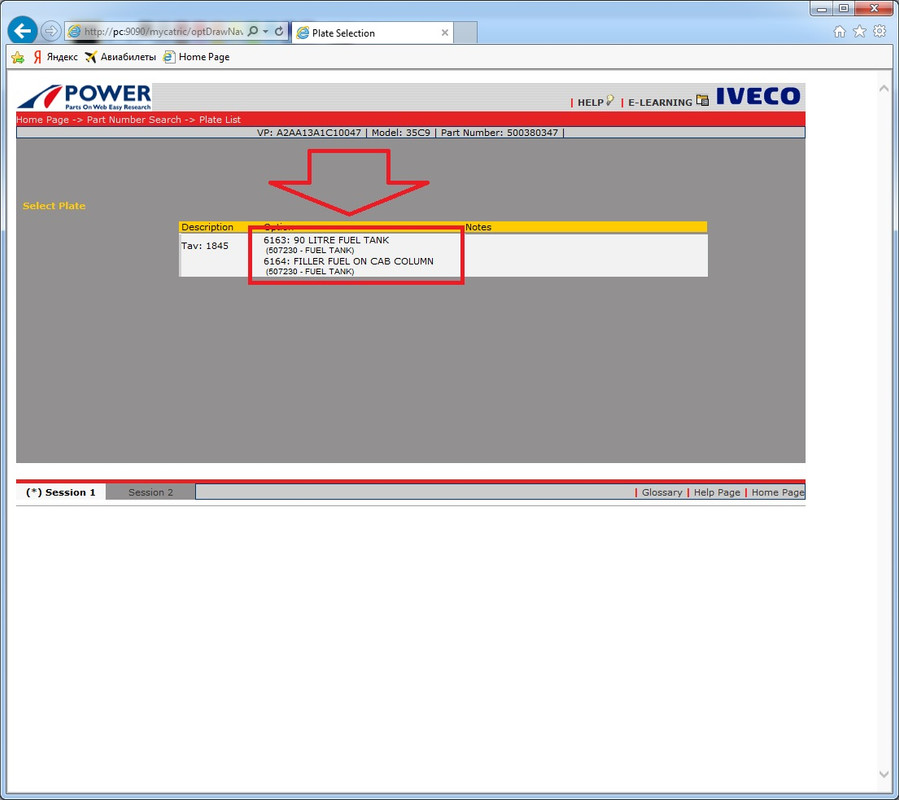
Task: Click the IVECO logo
Action: click(758, 96)
